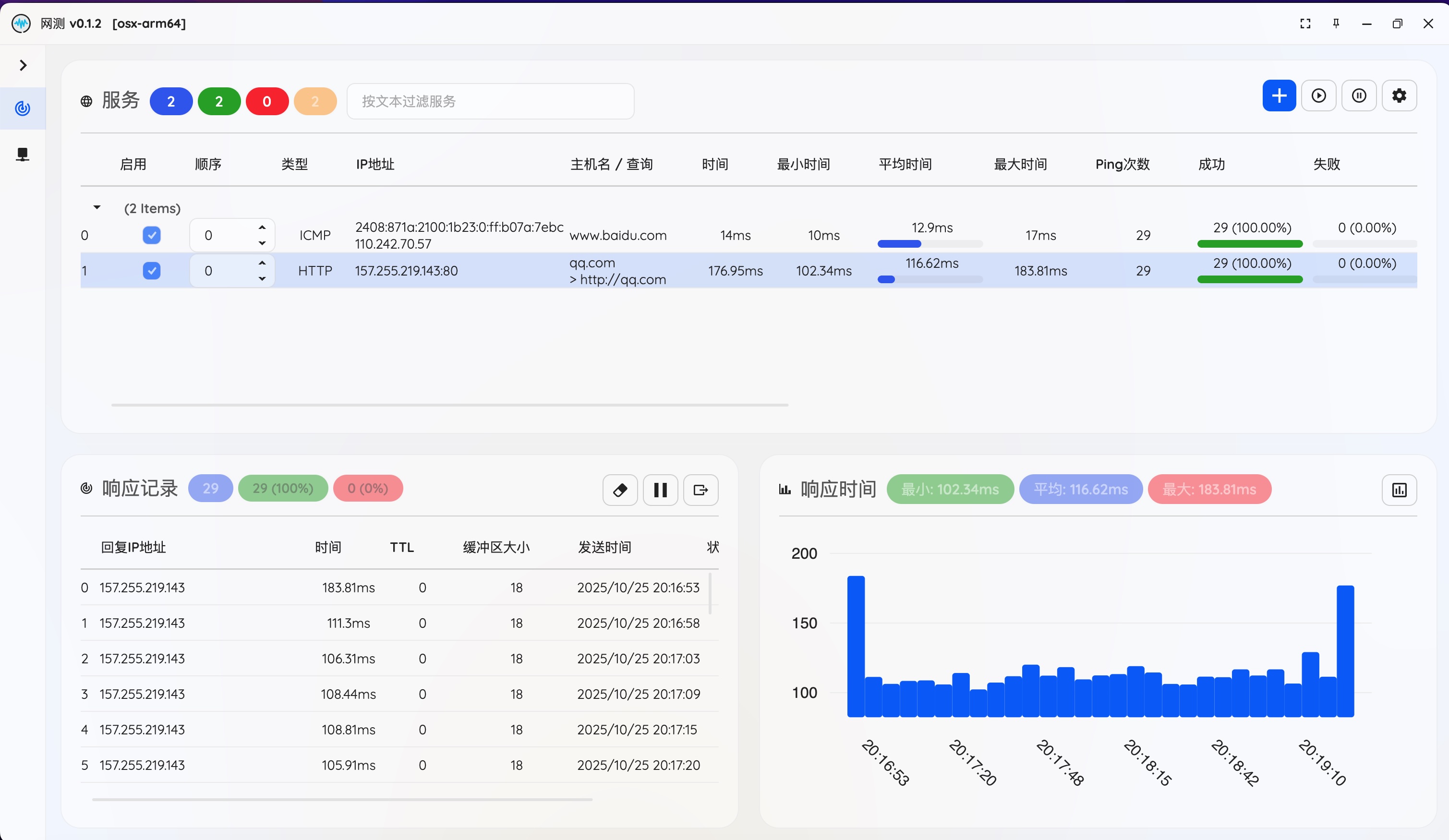Viewport: 1449px width, 840px height.
Task: Increase order value for baidu row
Action: [x=262, y=228]
